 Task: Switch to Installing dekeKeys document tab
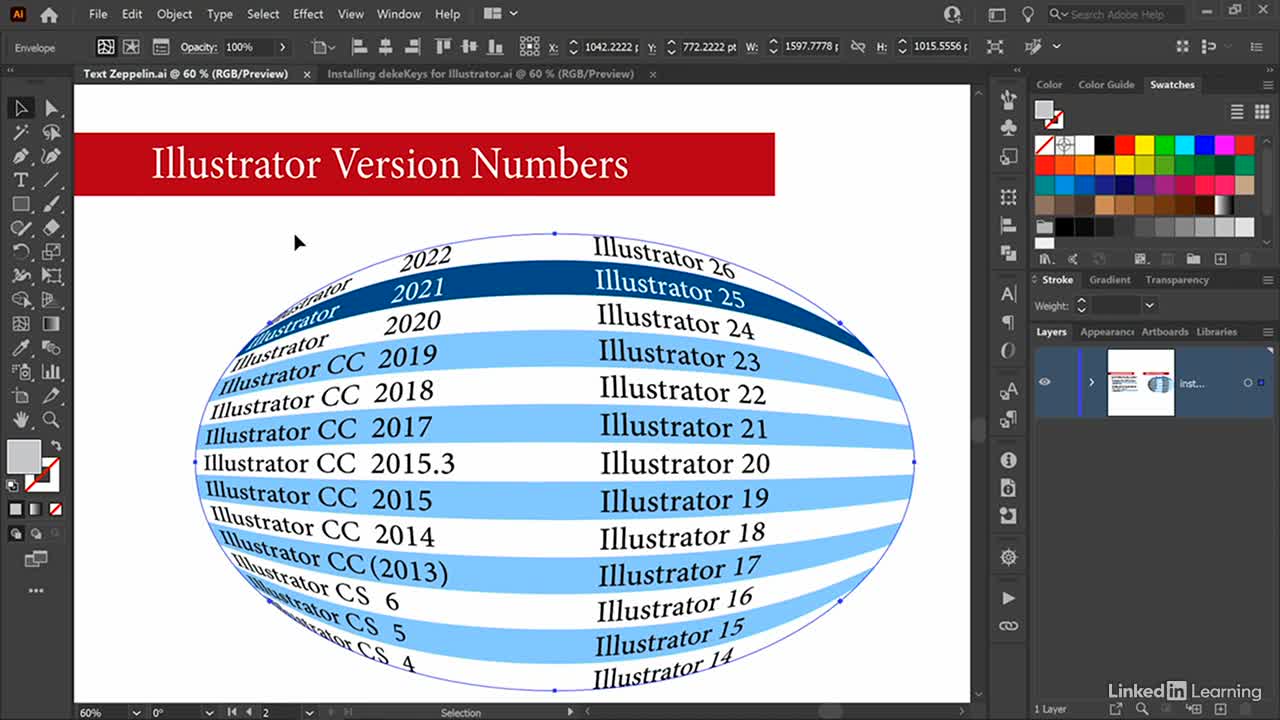point(481,74)
